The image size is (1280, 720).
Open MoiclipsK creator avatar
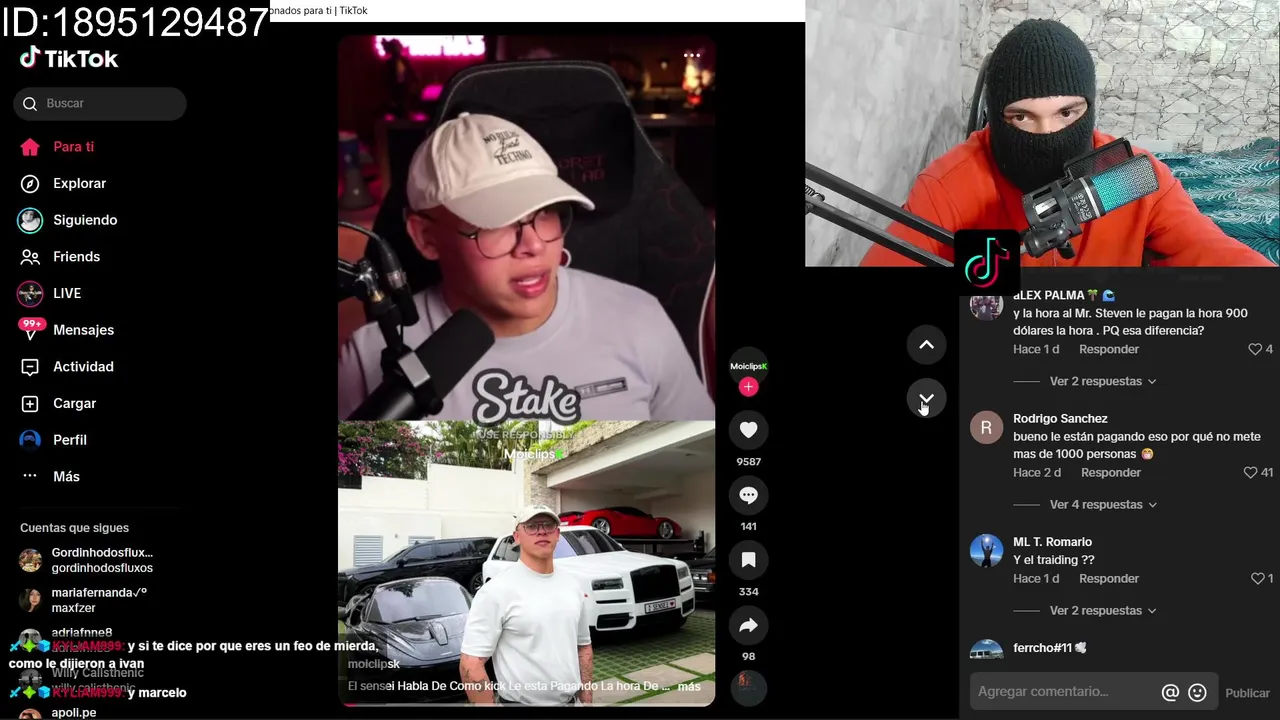[749, 366]
